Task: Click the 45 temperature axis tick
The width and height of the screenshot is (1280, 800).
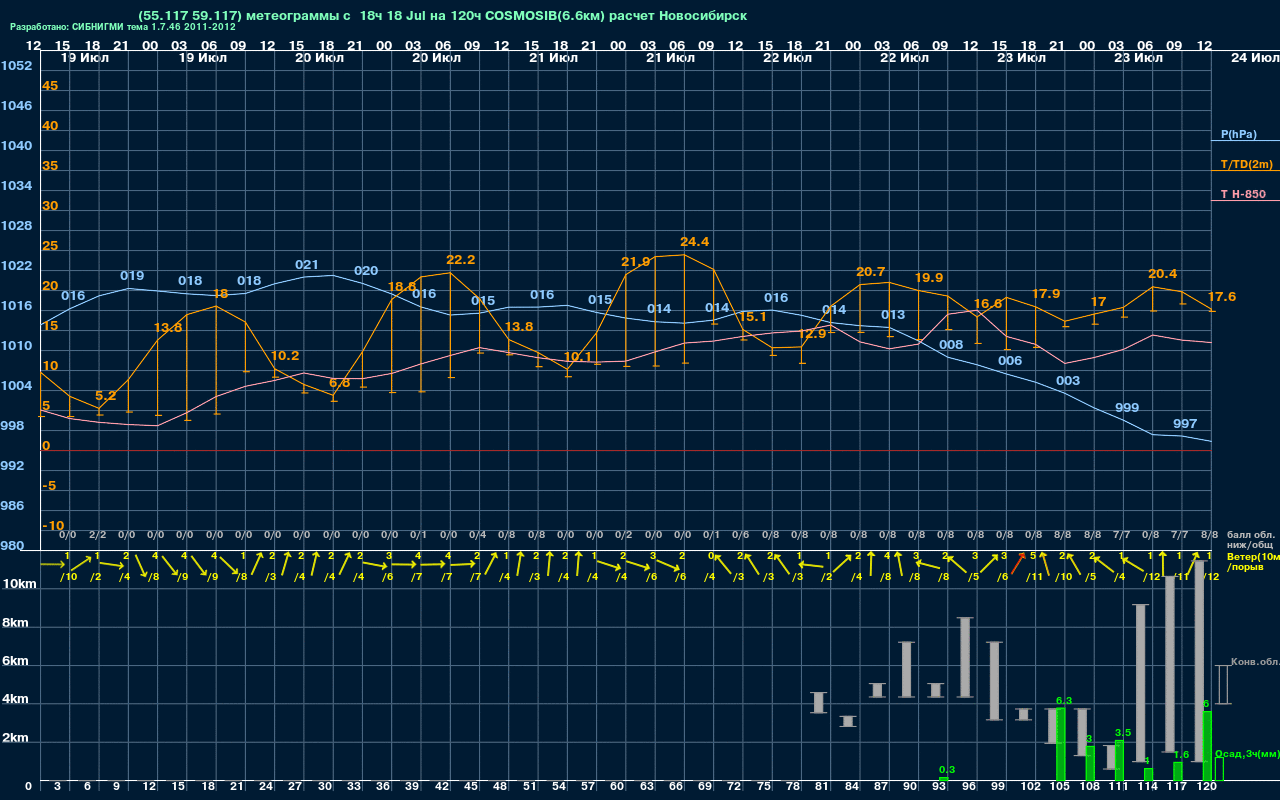Action: tap(50, 86)
